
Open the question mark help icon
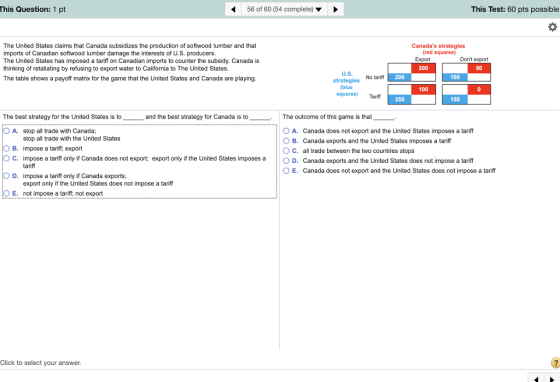[555, 363]
